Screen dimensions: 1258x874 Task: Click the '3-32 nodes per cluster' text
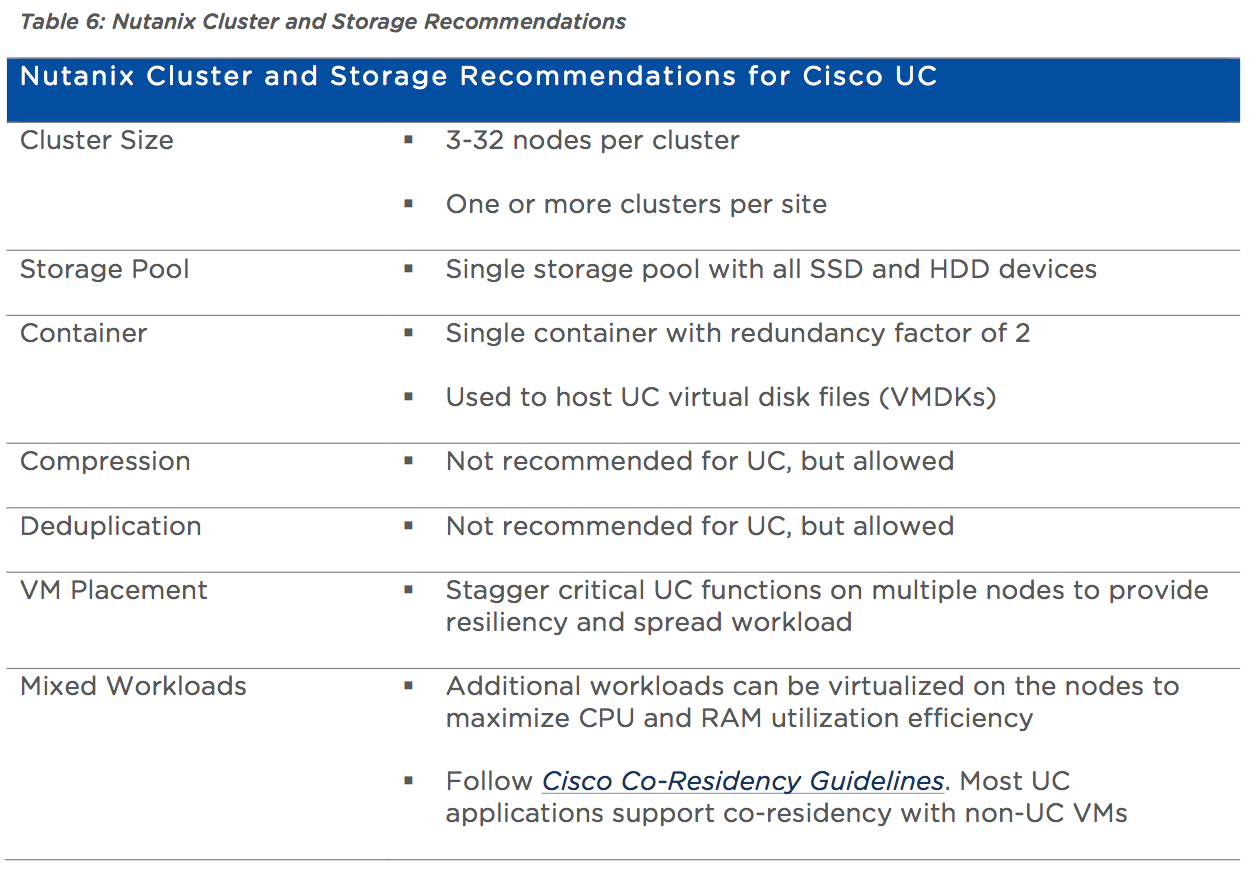click(593, 140)
